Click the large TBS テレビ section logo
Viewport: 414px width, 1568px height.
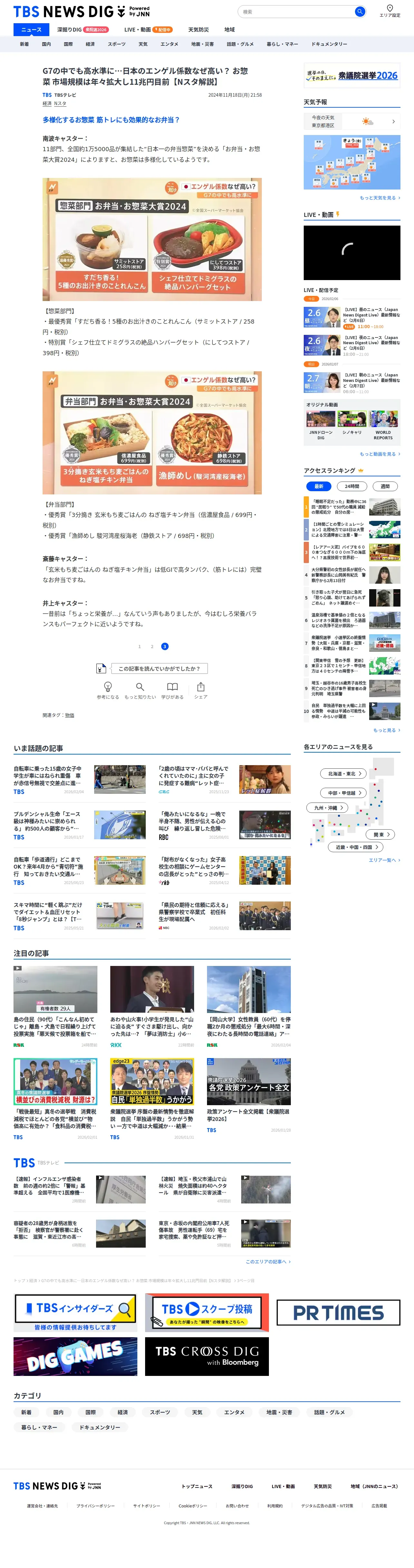(x=25, y=1163)
